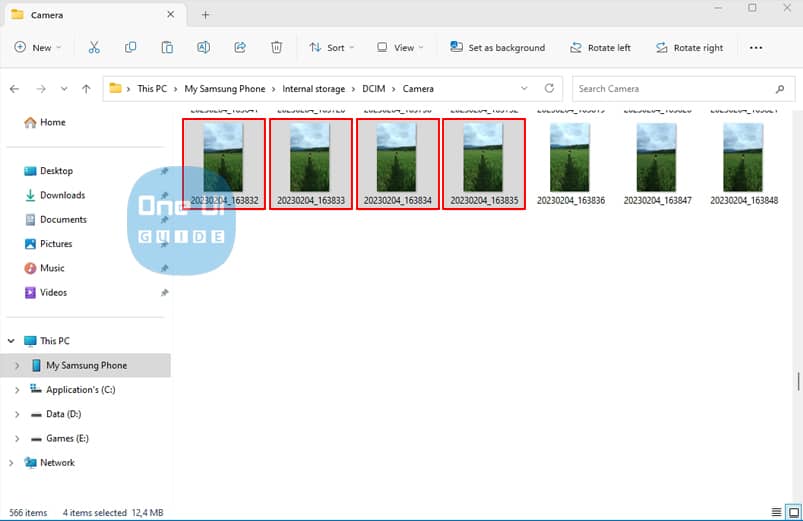
Task: Switch to large thumbnails view in status bar
Action: coord(793,512)
